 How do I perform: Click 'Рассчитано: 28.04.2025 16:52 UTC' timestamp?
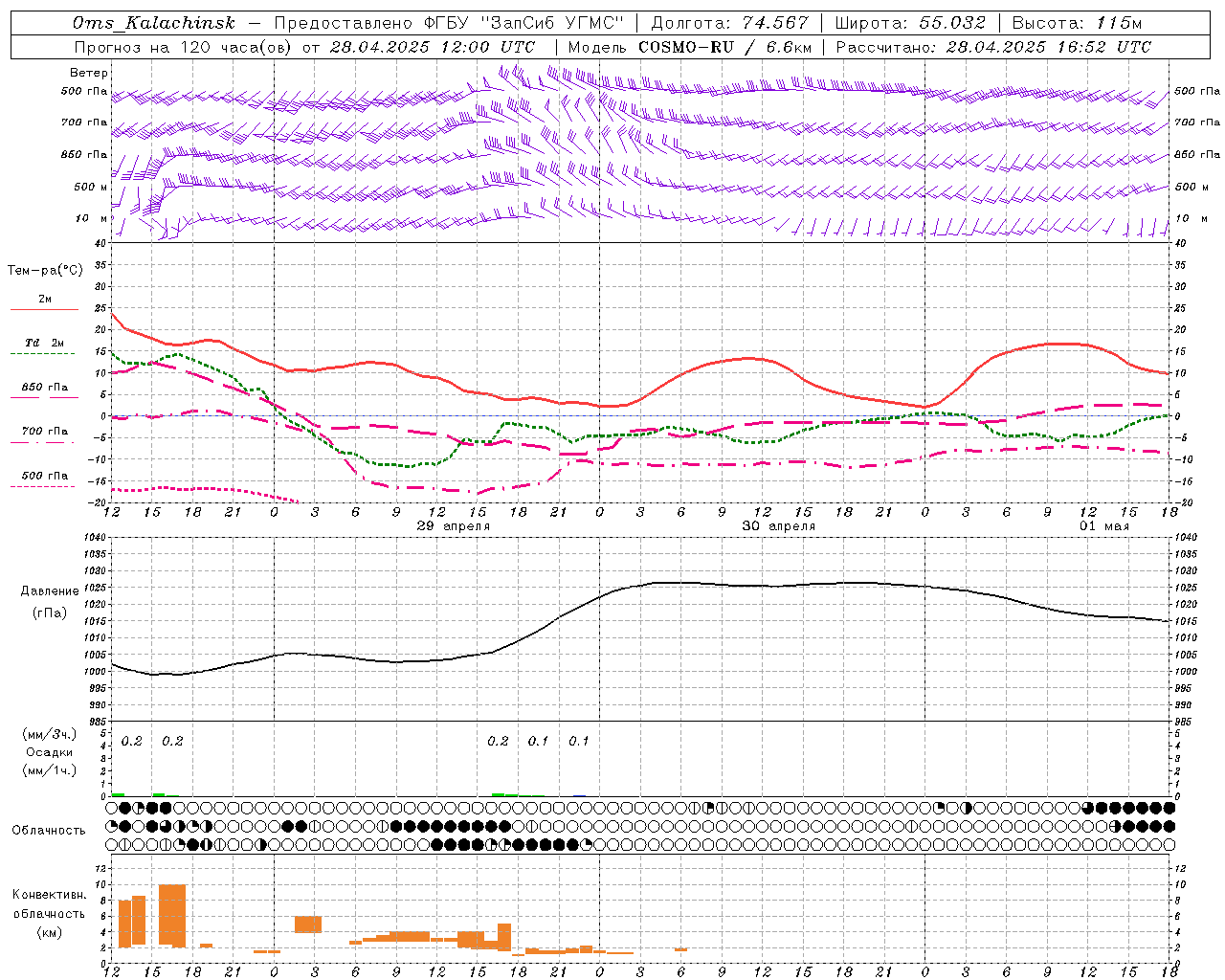point(993,47)
